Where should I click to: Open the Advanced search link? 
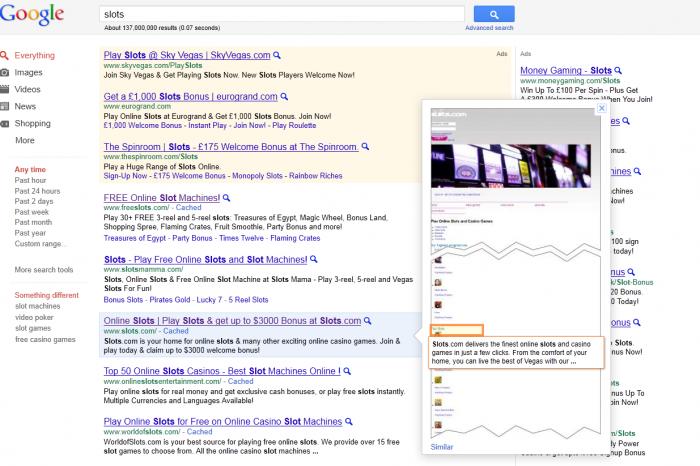[x=489, y=28]
